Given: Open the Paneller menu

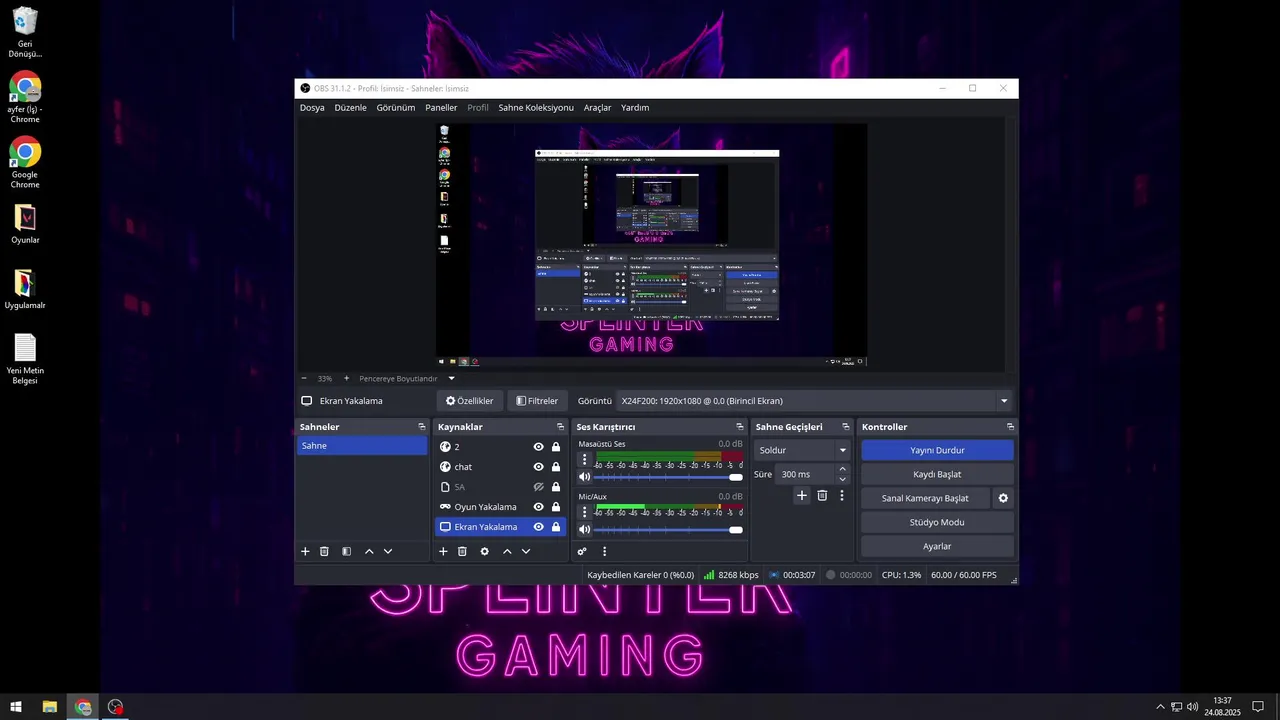Looking at the screenshot, I should pyautogui.click(x=441, y=107).
